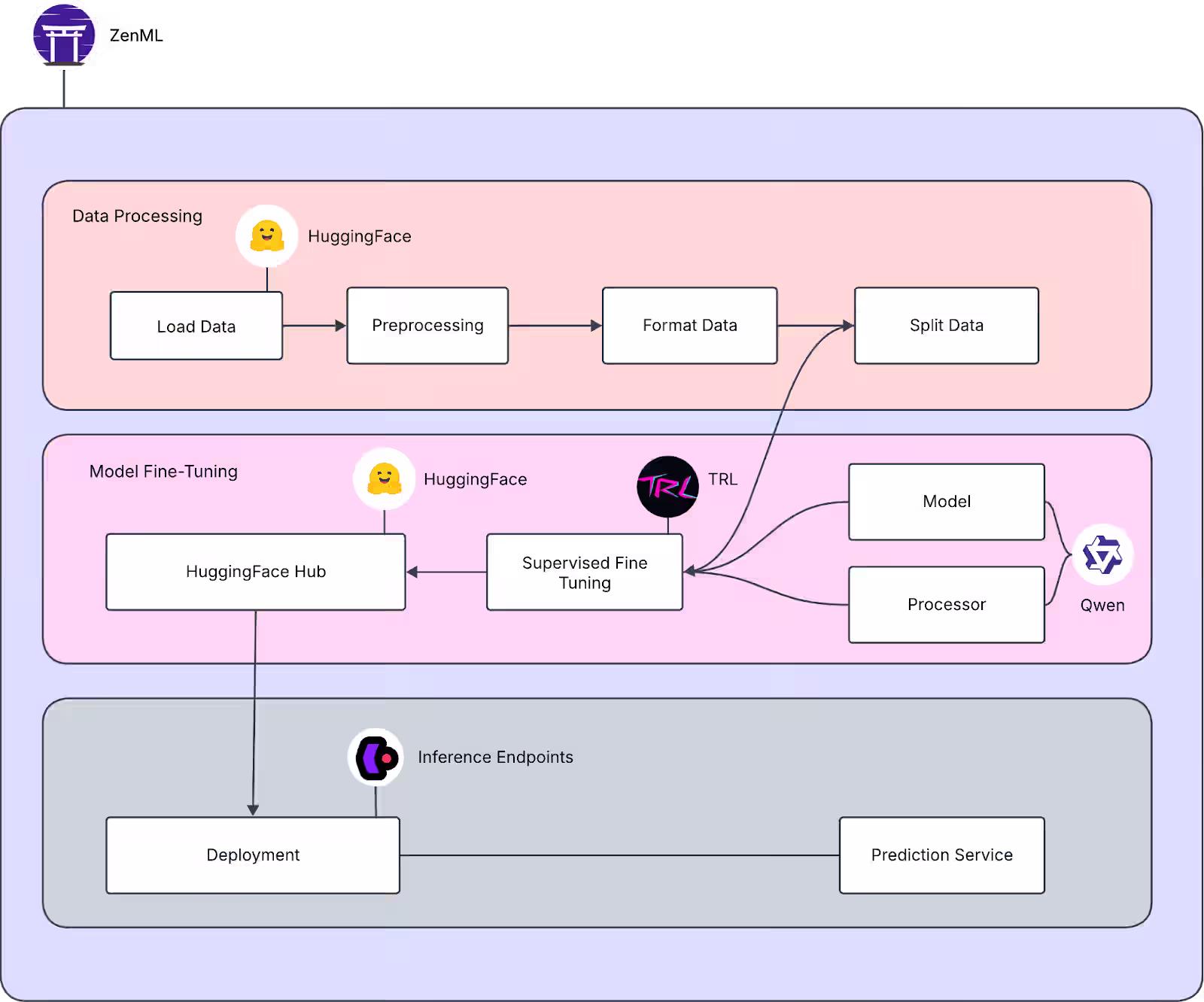This screenshot has height=1002, width=1204.
Task: Select the Model Fine-Tuning section label
Action: click(163, 472)
